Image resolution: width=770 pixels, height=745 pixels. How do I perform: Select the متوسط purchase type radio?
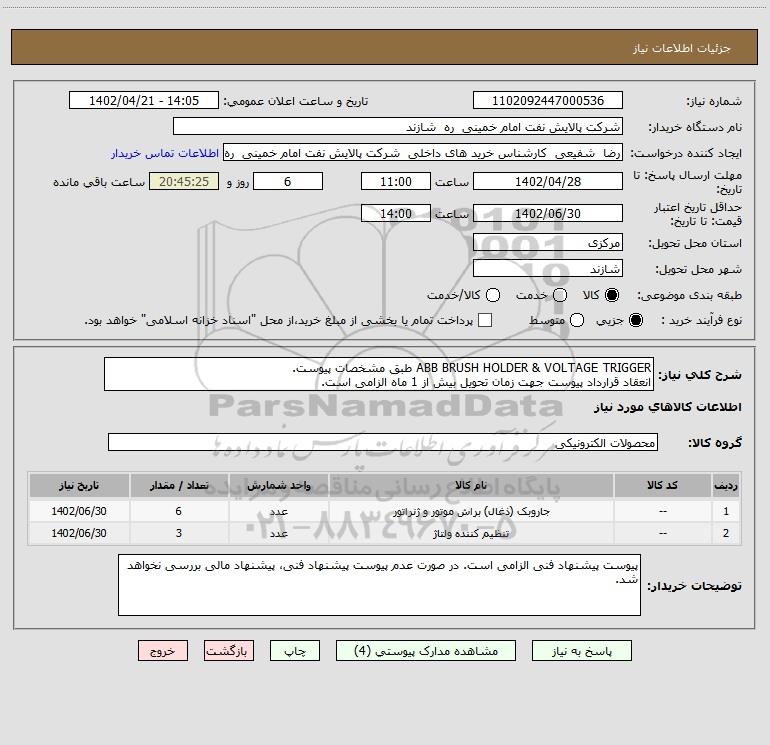pos(577,320)
